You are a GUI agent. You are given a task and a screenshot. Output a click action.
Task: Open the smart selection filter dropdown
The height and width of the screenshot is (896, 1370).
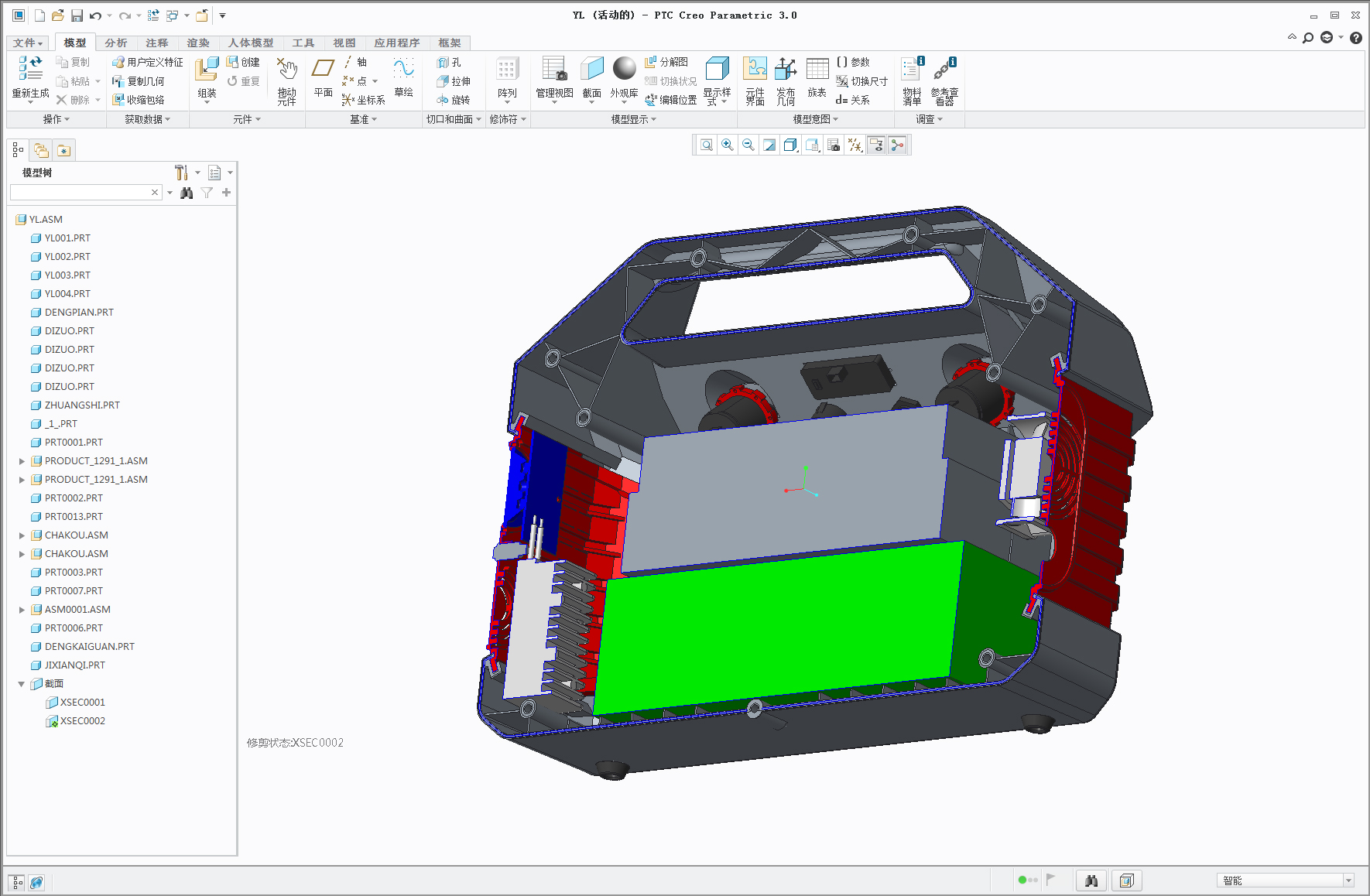coord(1348,881)
